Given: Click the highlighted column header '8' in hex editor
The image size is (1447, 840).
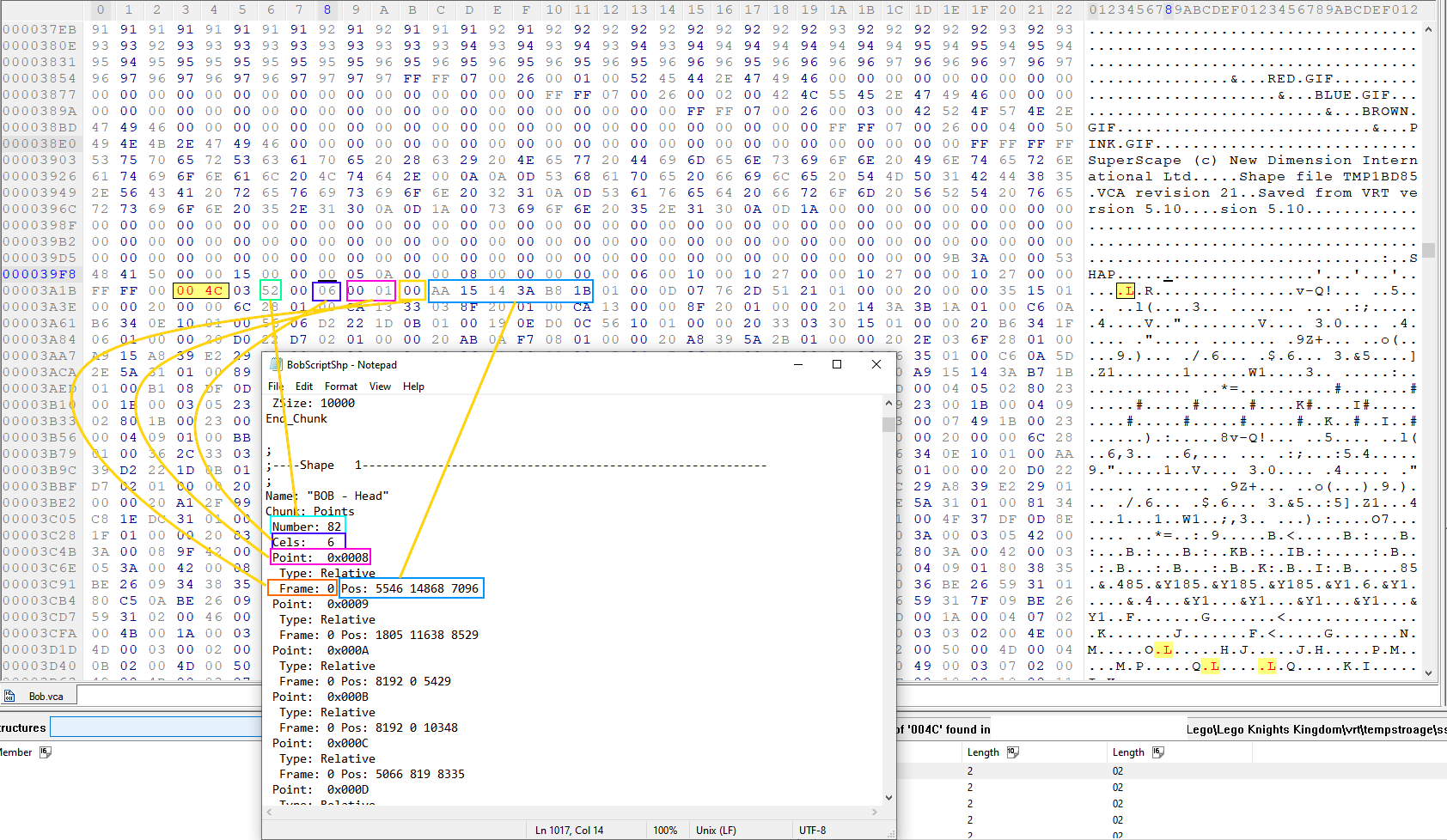Looking at the screenshot, I should click(327, 9).
